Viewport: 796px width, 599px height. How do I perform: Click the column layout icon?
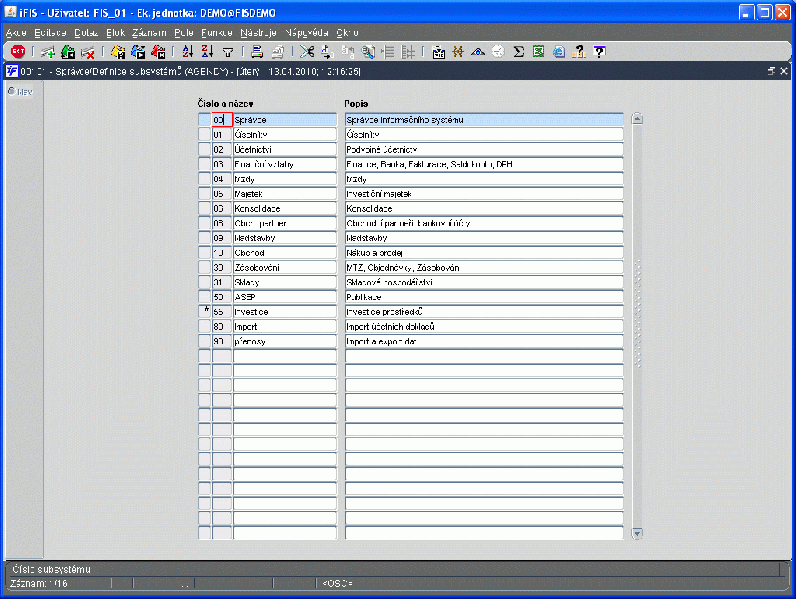tap(408, 51)
